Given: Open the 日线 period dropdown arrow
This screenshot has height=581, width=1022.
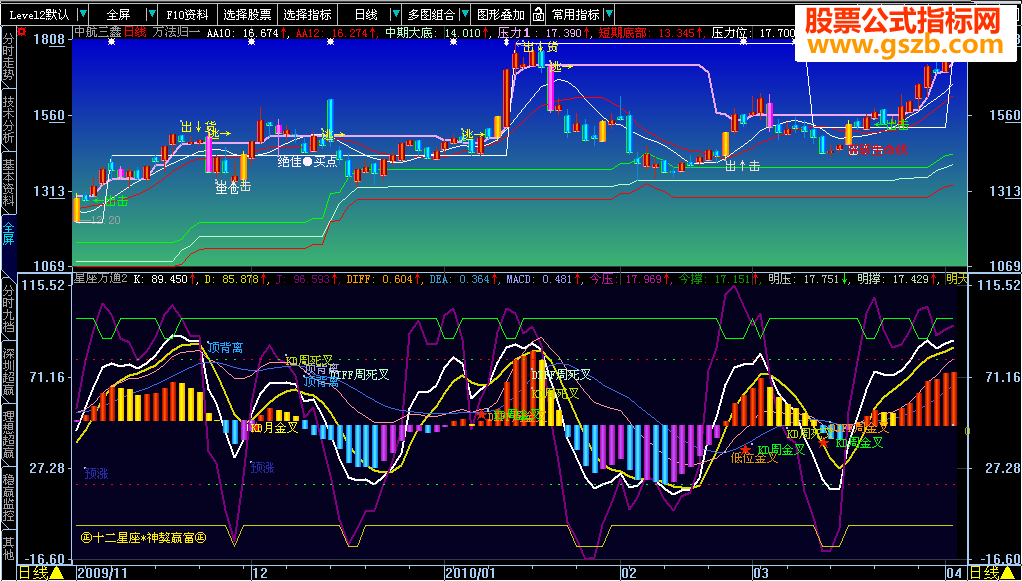Looking at the screenshot, I should [397, 14].
